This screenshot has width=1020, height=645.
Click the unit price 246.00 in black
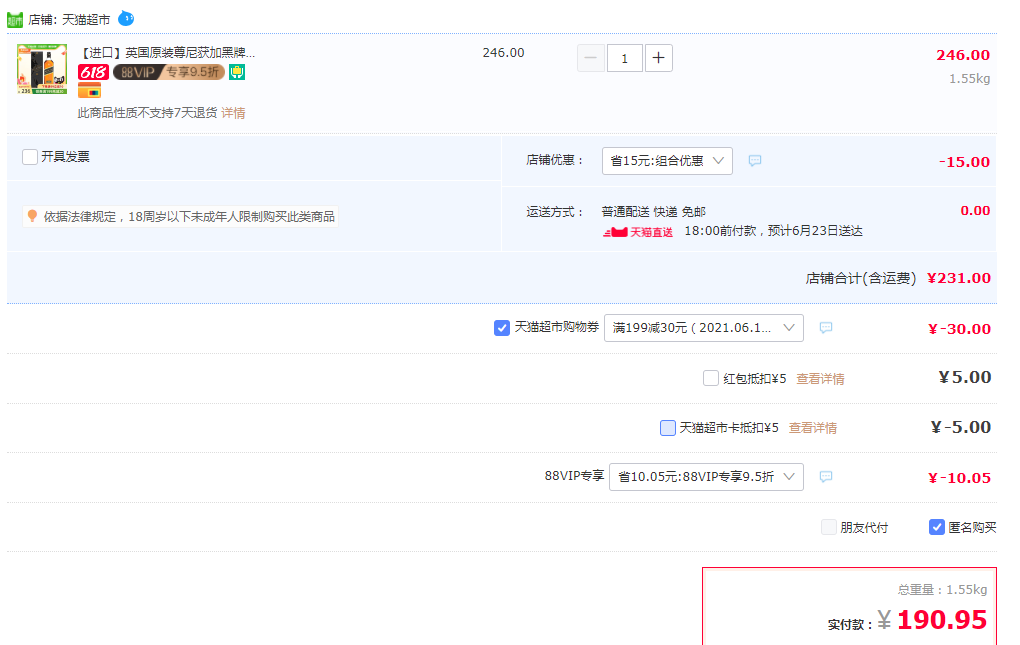coord(503,53)
